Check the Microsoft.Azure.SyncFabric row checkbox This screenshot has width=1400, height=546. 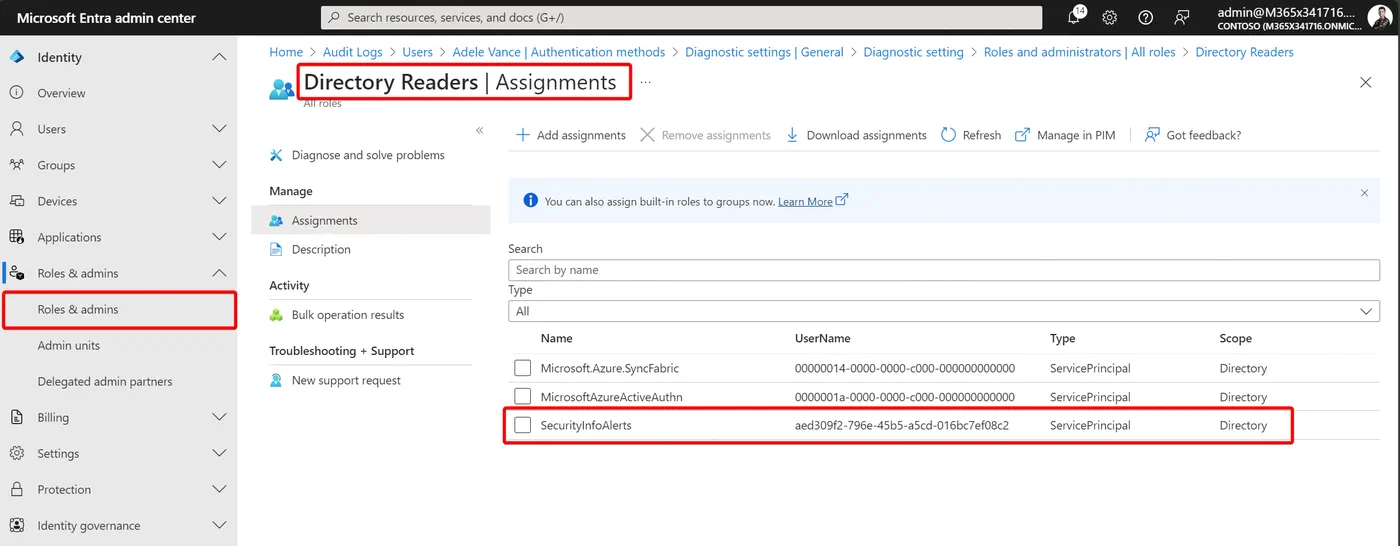coord(523,368)
